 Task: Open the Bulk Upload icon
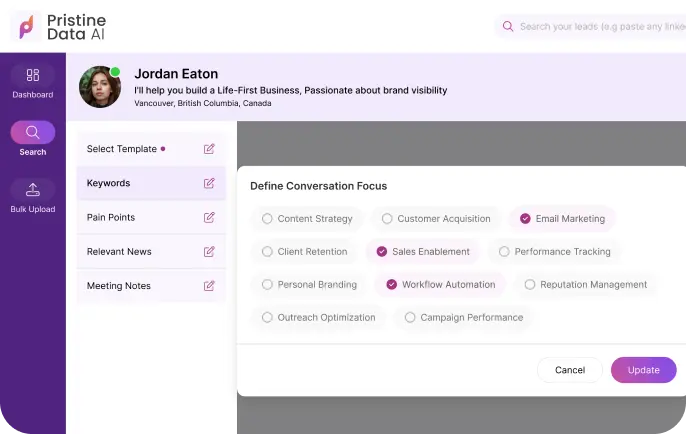(33, 189)
